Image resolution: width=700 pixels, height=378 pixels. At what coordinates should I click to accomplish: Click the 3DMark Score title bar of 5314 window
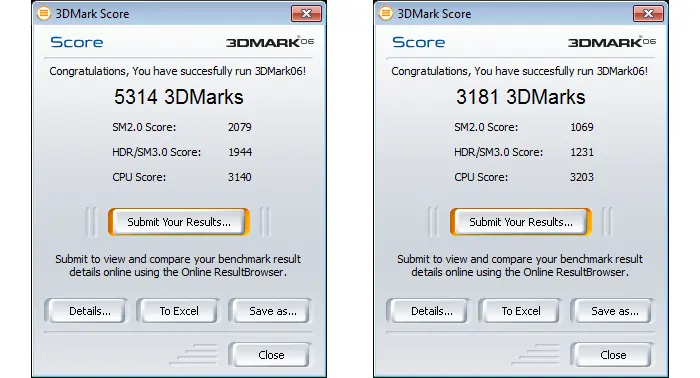[x=179, y=13]
